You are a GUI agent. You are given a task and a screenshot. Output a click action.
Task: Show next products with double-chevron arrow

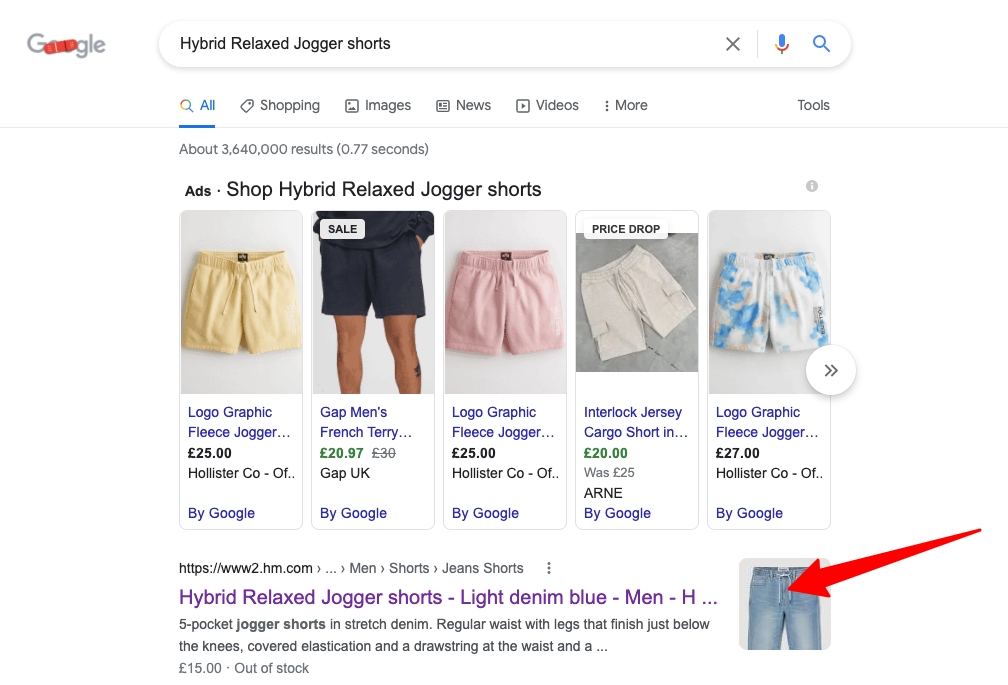(x=831, y=370)
